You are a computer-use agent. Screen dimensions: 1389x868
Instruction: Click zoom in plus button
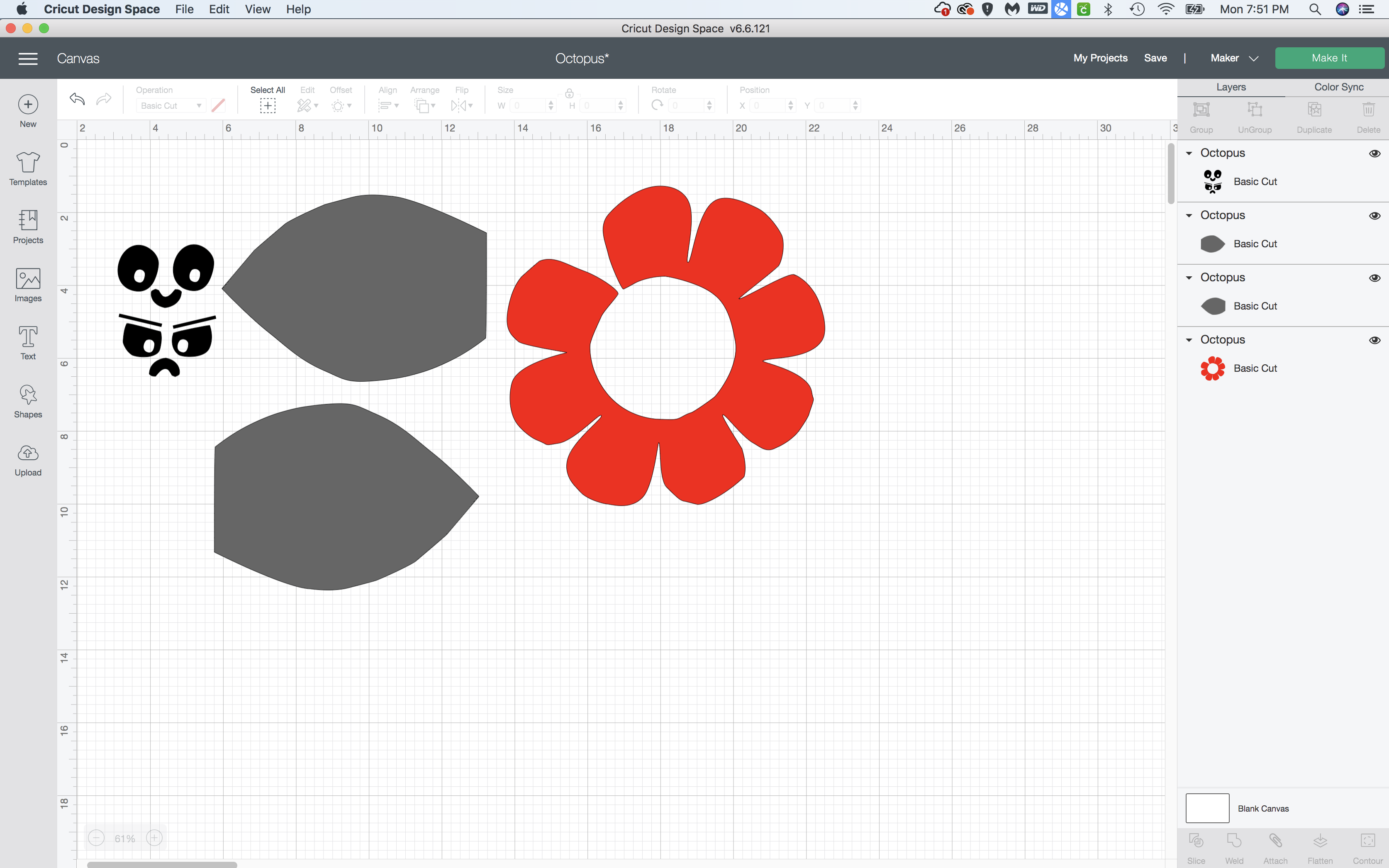[154, 838]
